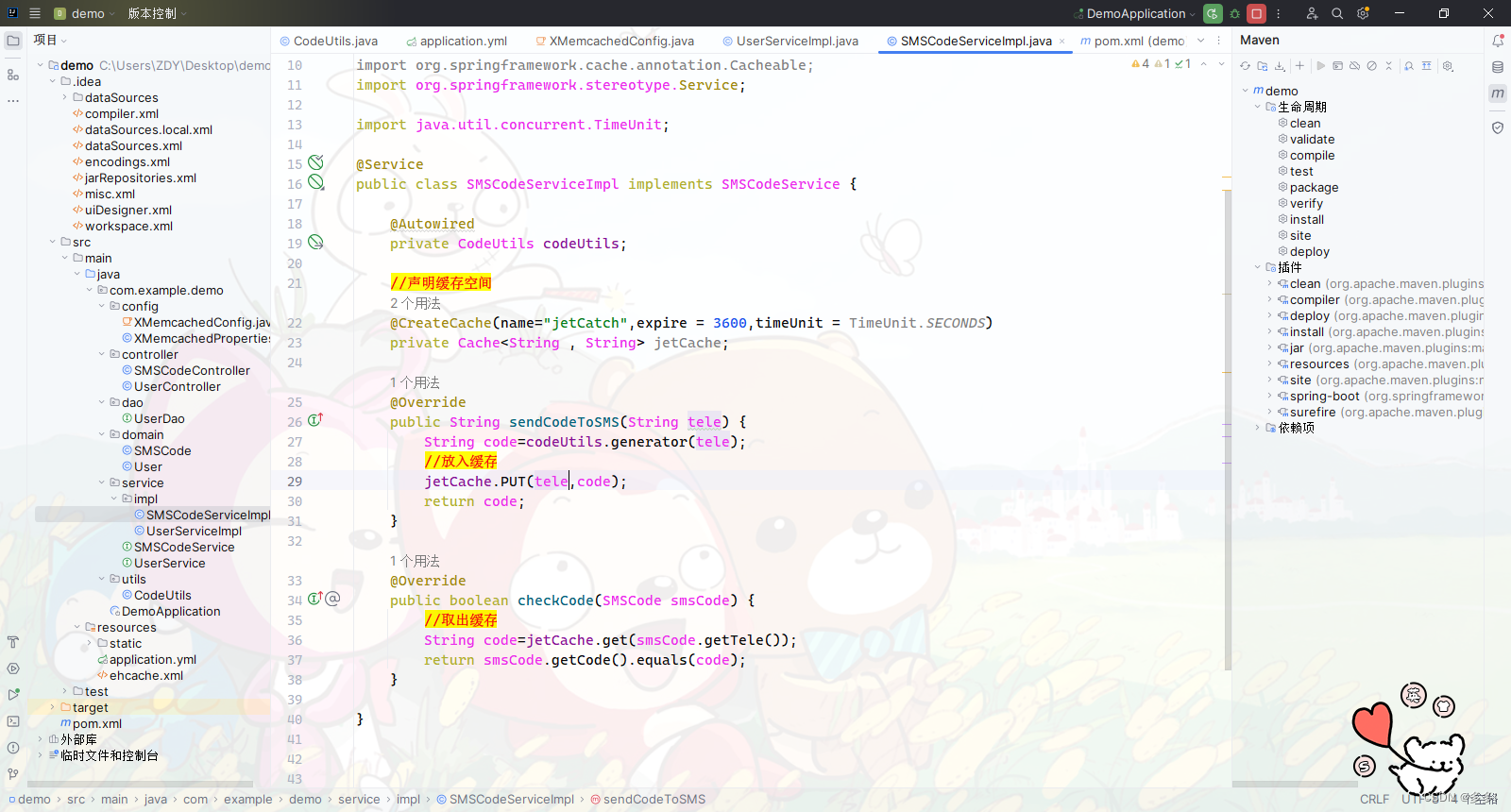Click the editor vertical scrollbar
The height and width of the screenshot is (812, 1511).
click(1228, 430)
